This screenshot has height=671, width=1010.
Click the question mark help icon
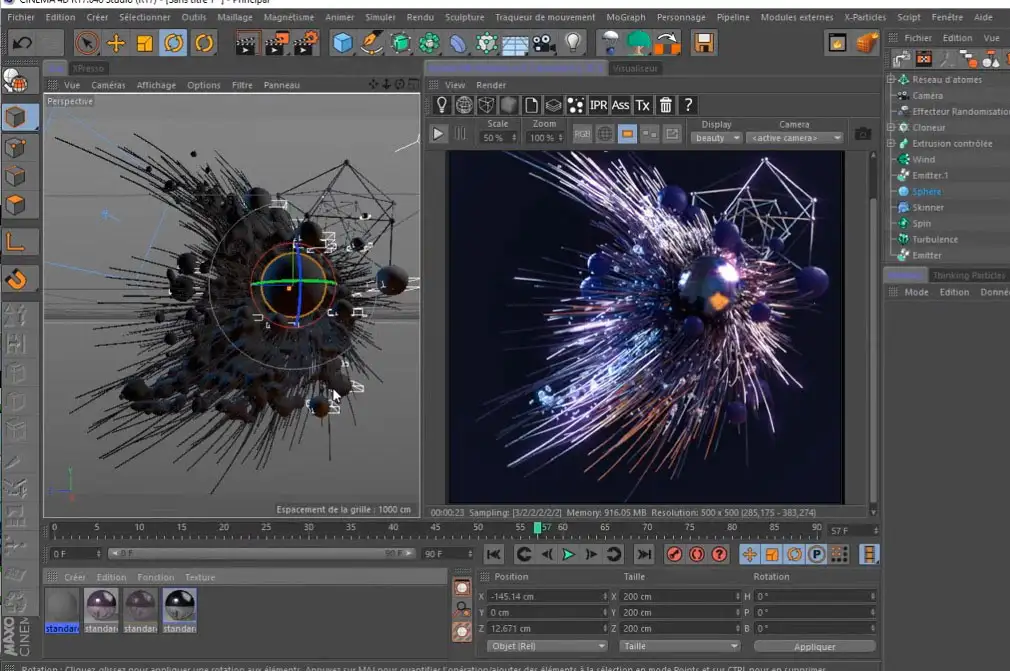pos(688,105)
